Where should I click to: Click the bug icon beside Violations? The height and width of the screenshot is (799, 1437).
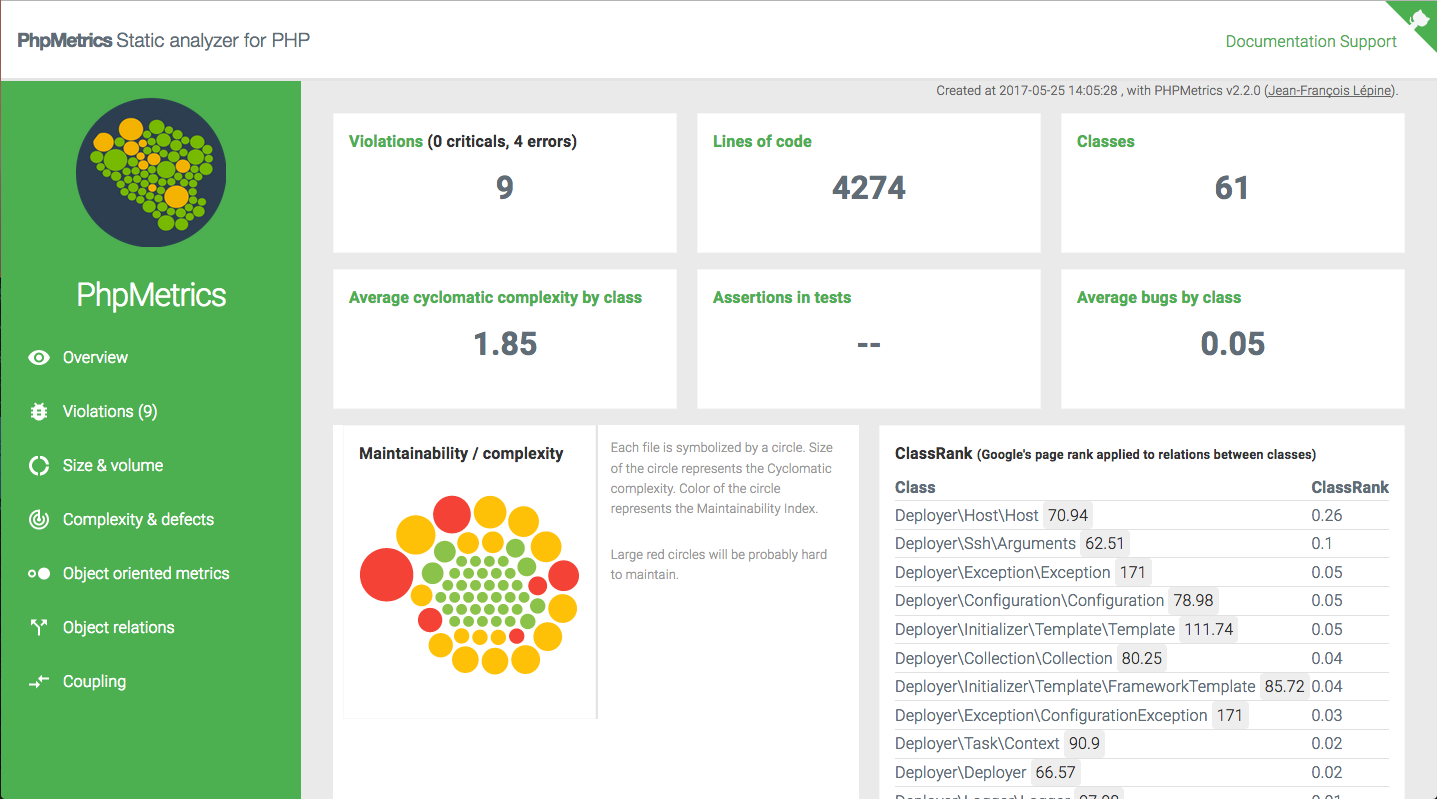coord(39,412)
